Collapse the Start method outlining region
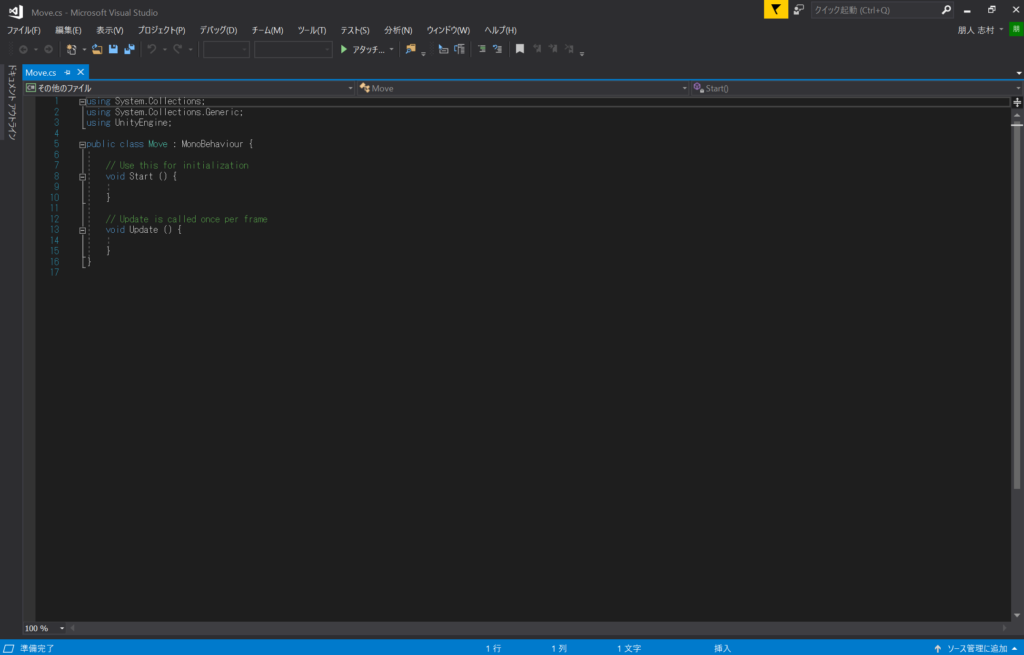 click(83, 176)
